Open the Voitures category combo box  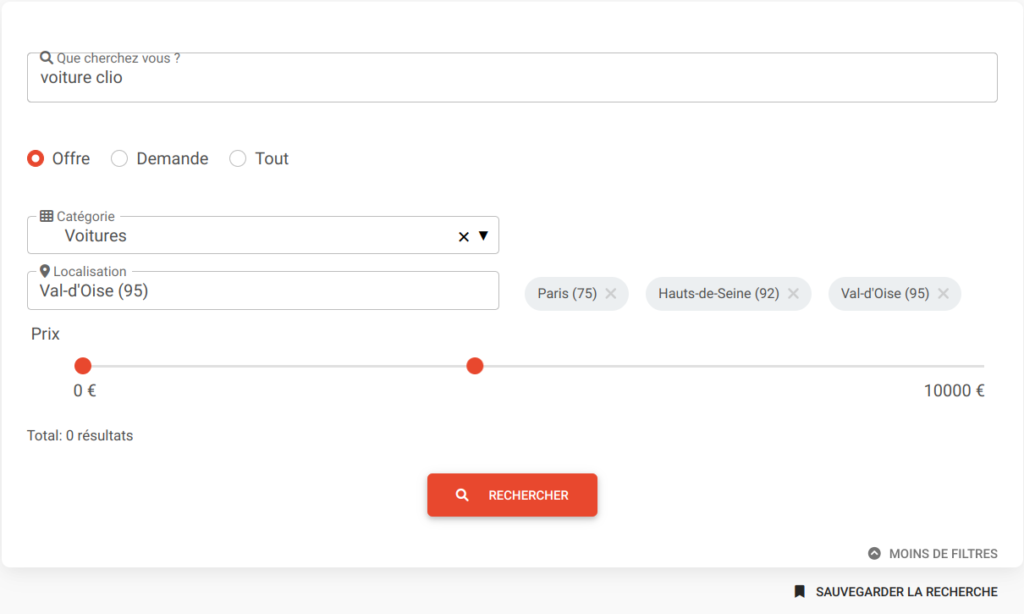(250, 237)
